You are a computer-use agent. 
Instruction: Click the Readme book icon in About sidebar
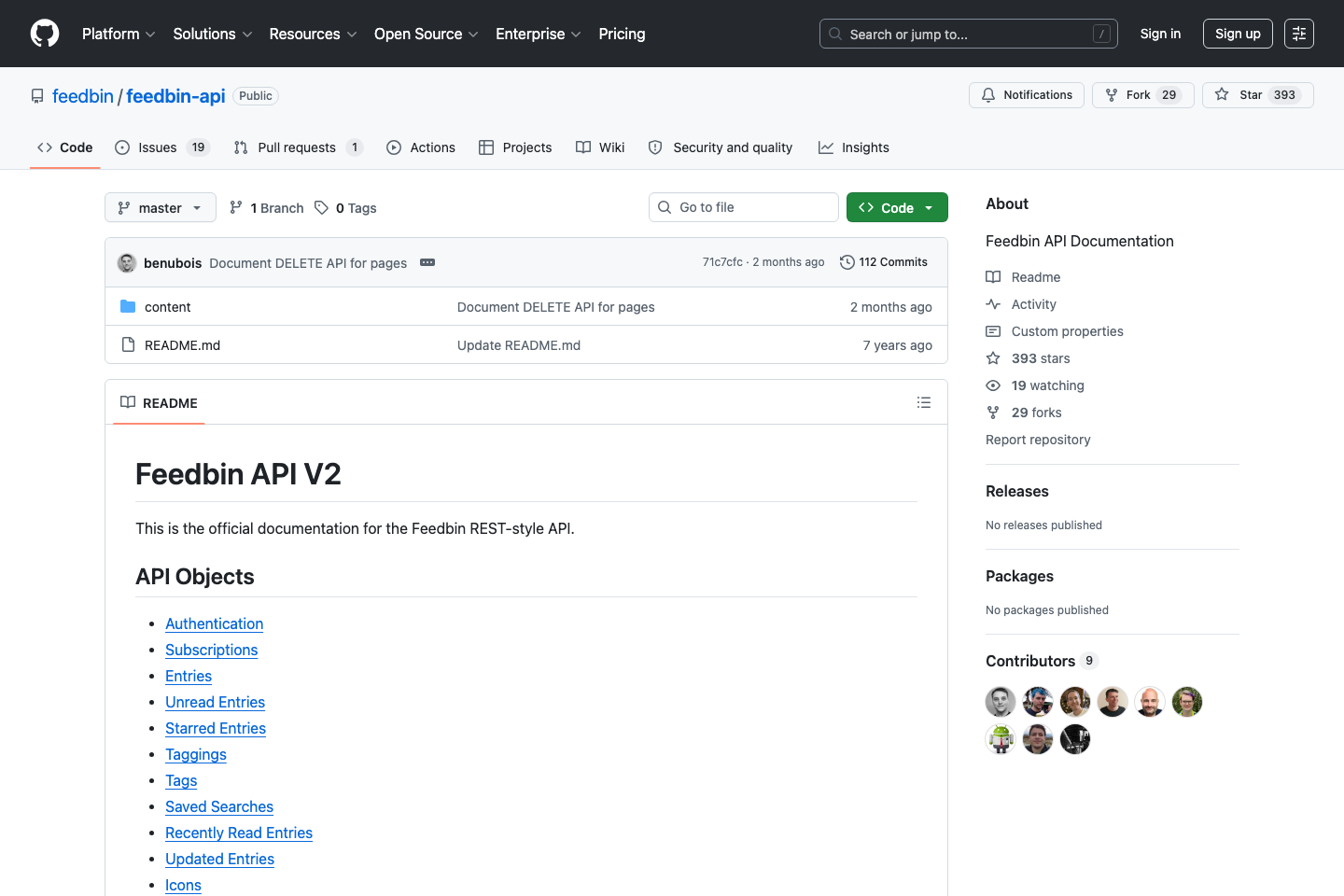[993, 276]
